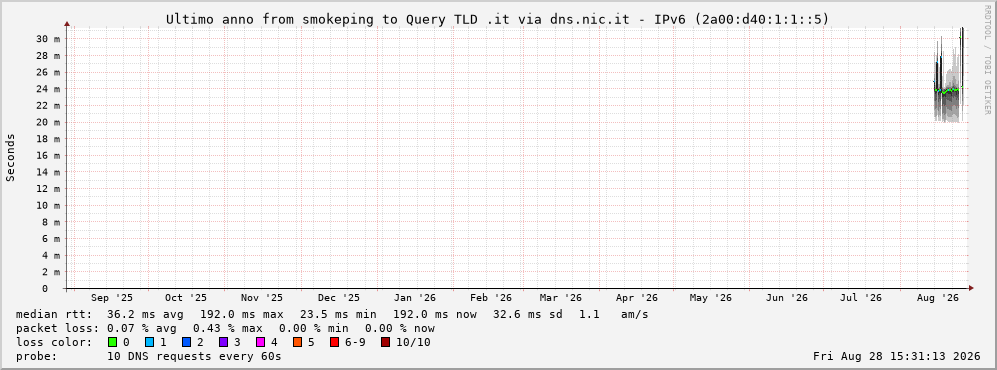Viewport: 997px width, 370px height.
Task: Click the timestamp Fri Aug 28 15:31:13 2026
Action: point(897,357)
